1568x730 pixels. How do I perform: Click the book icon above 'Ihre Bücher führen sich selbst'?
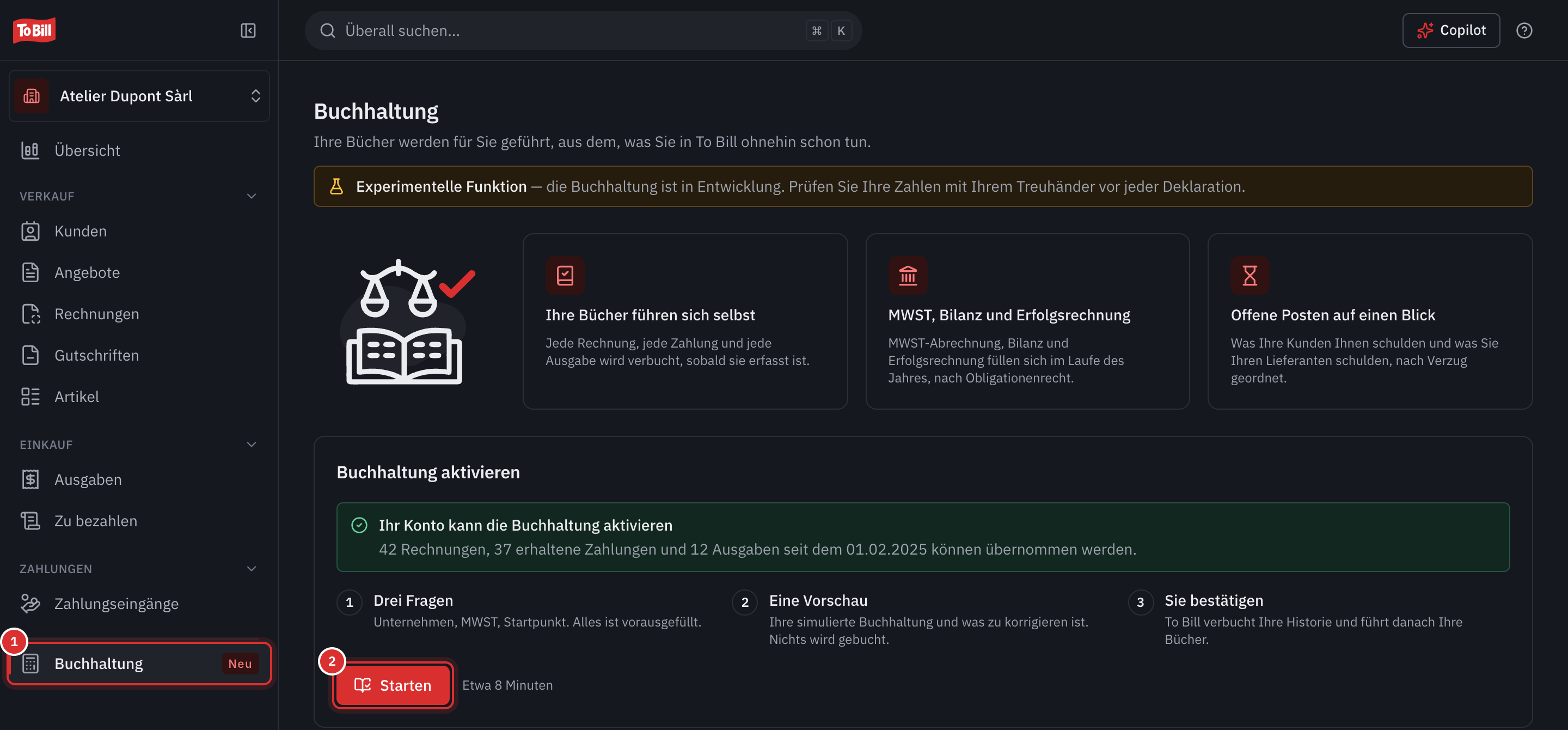565,276
